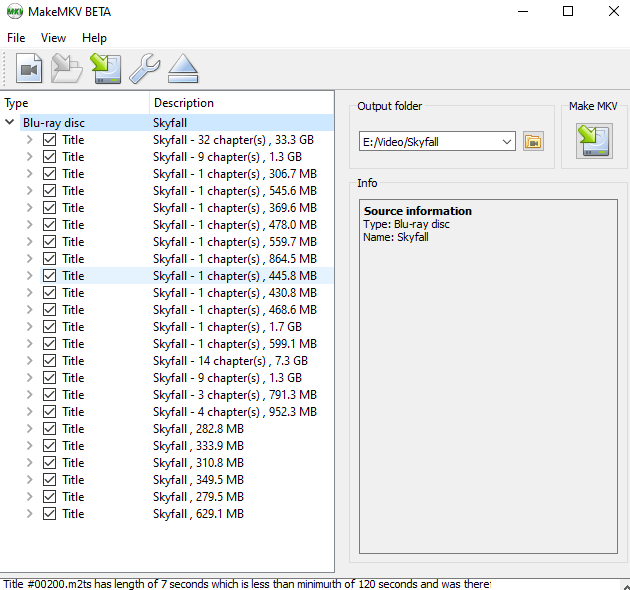The width and height of the screenshot is (630, 590).
Task: Select 'Skyfall , 629.1 MB' description
Action: click(x=198, y=514)
